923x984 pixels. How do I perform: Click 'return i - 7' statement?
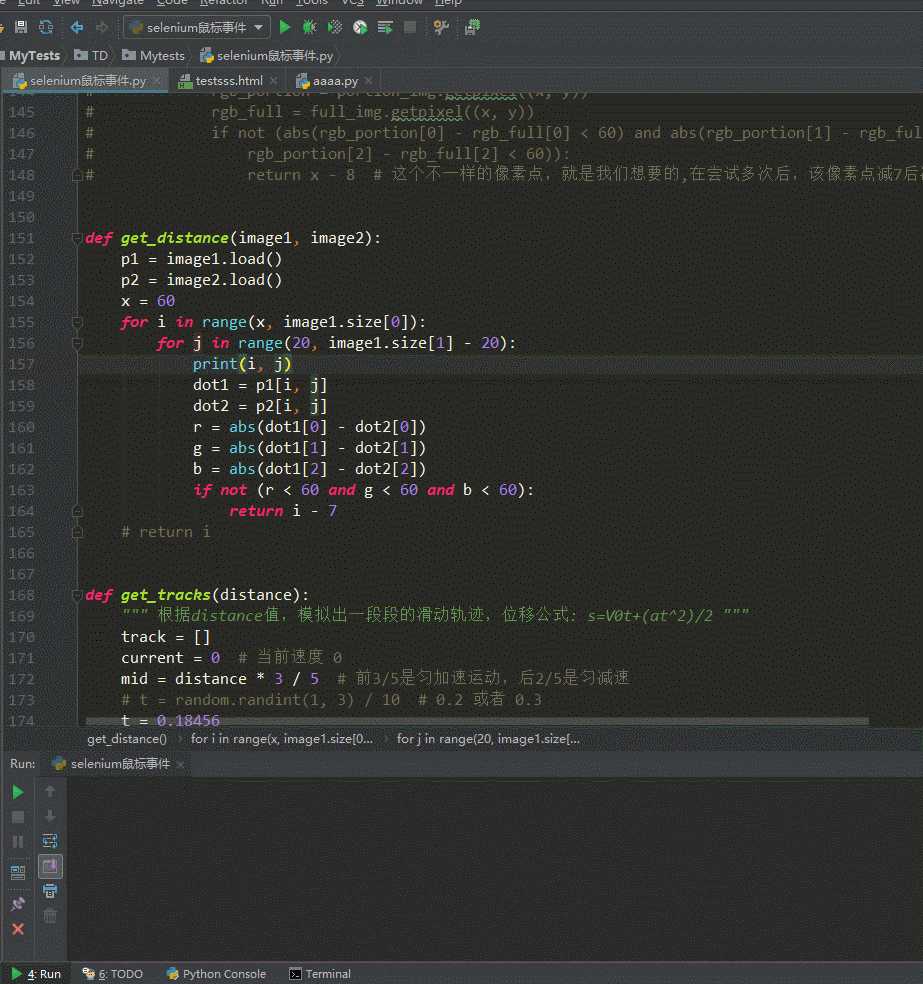(282, 511)
